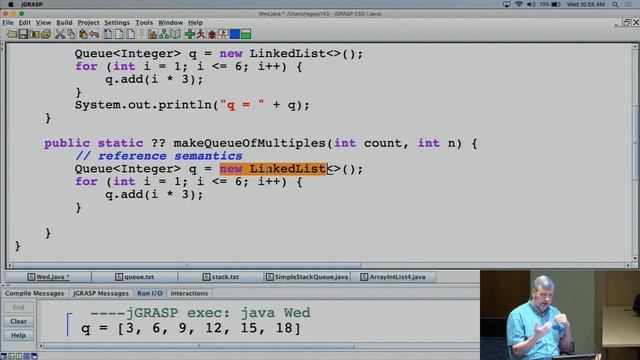The height and width of the screenshot is (360, 640).
Task: Click the "makeQueueOfMultiples" method name
Action: click(249, 143)
